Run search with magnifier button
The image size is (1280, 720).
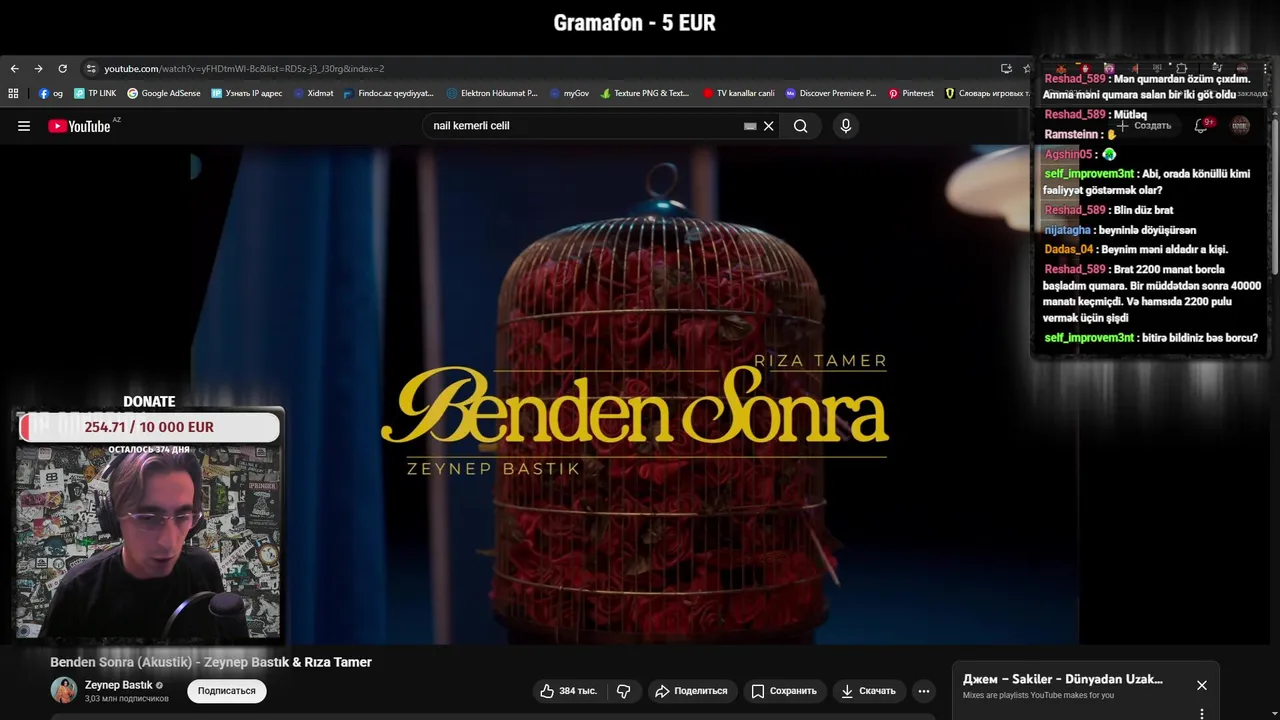click(800, 126)
